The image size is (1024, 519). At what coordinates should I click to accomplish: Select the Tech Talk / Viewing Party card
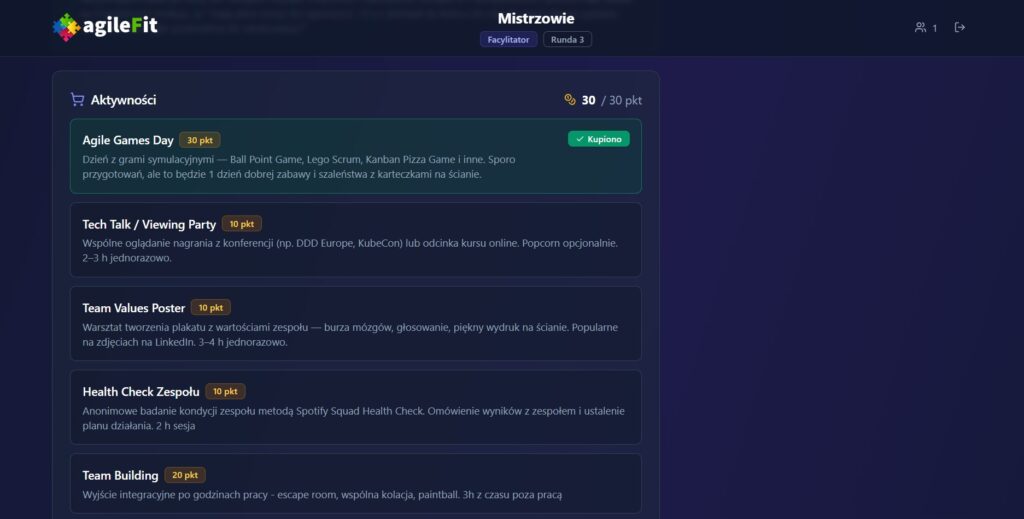click(x=355, y=240)
